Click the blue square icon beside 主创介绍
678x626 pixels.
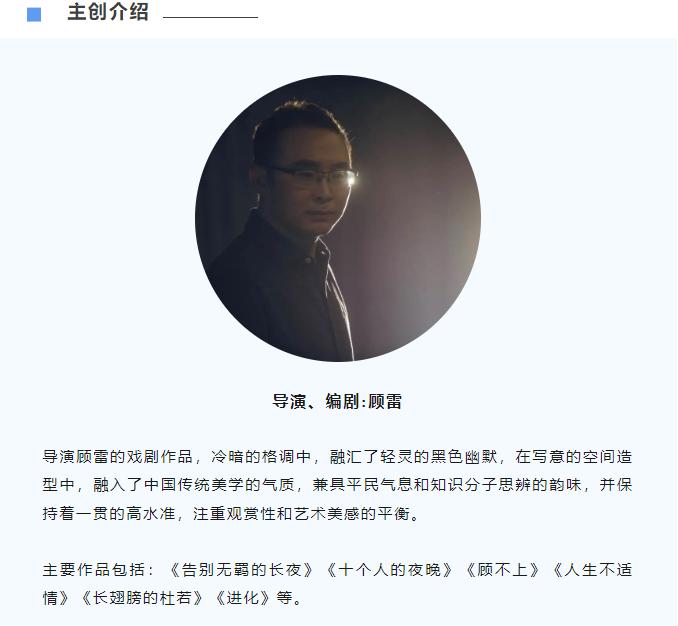pos(34,15)
